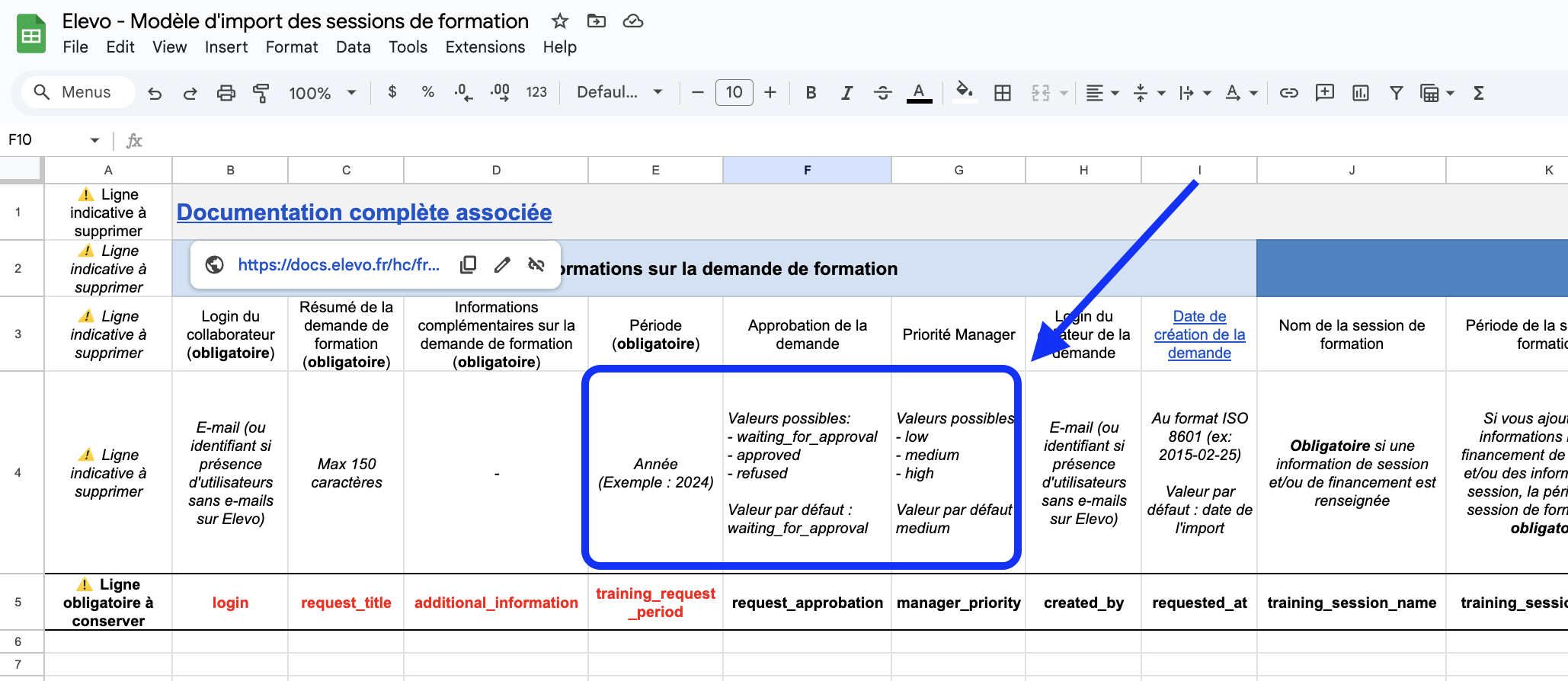The image size is (1568, 681).
Task: Open the Edit menu
Action: pos(120,47)
